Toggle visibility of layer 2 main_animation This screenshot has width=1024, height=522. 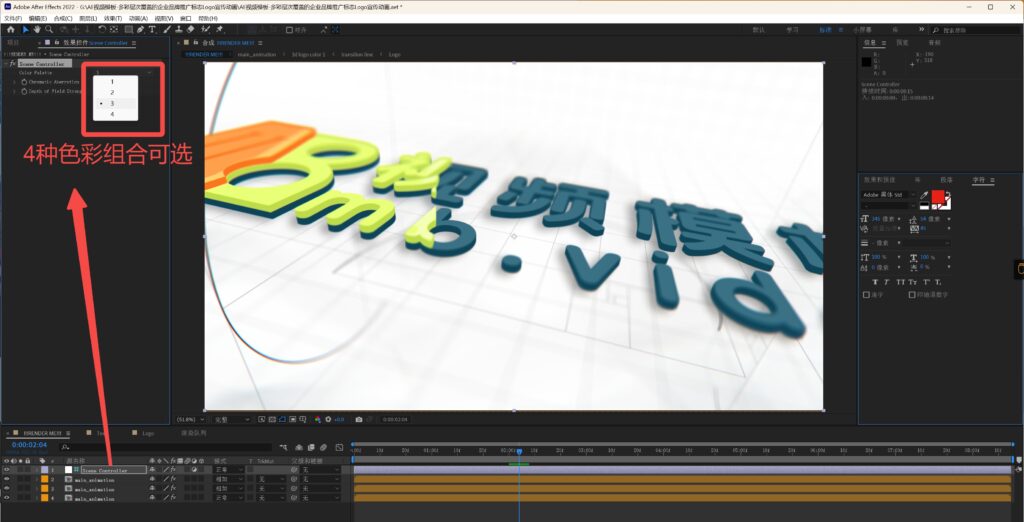click(x=6, y=479)
